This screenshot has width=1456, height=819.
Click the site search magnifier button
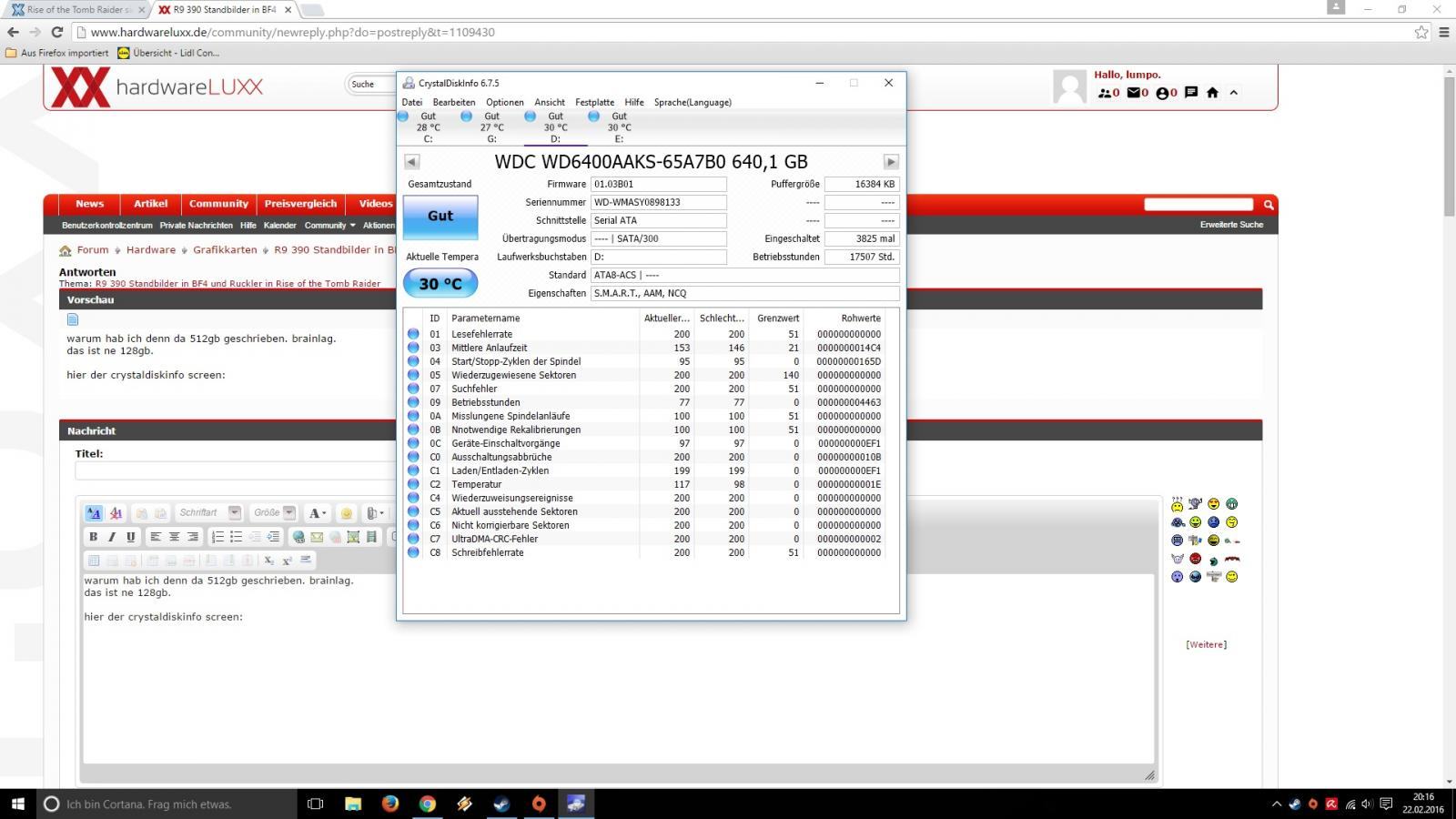(x=1269, y=205)
